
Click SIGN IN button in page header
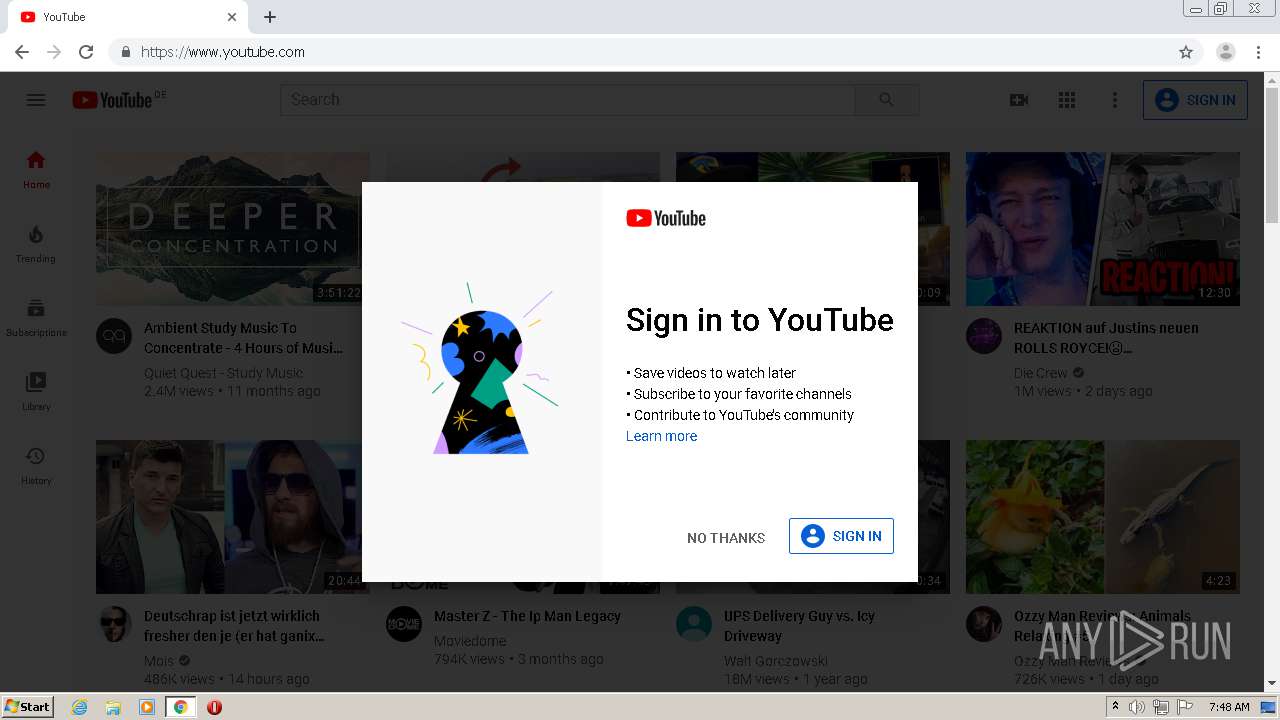(1195, 100)
